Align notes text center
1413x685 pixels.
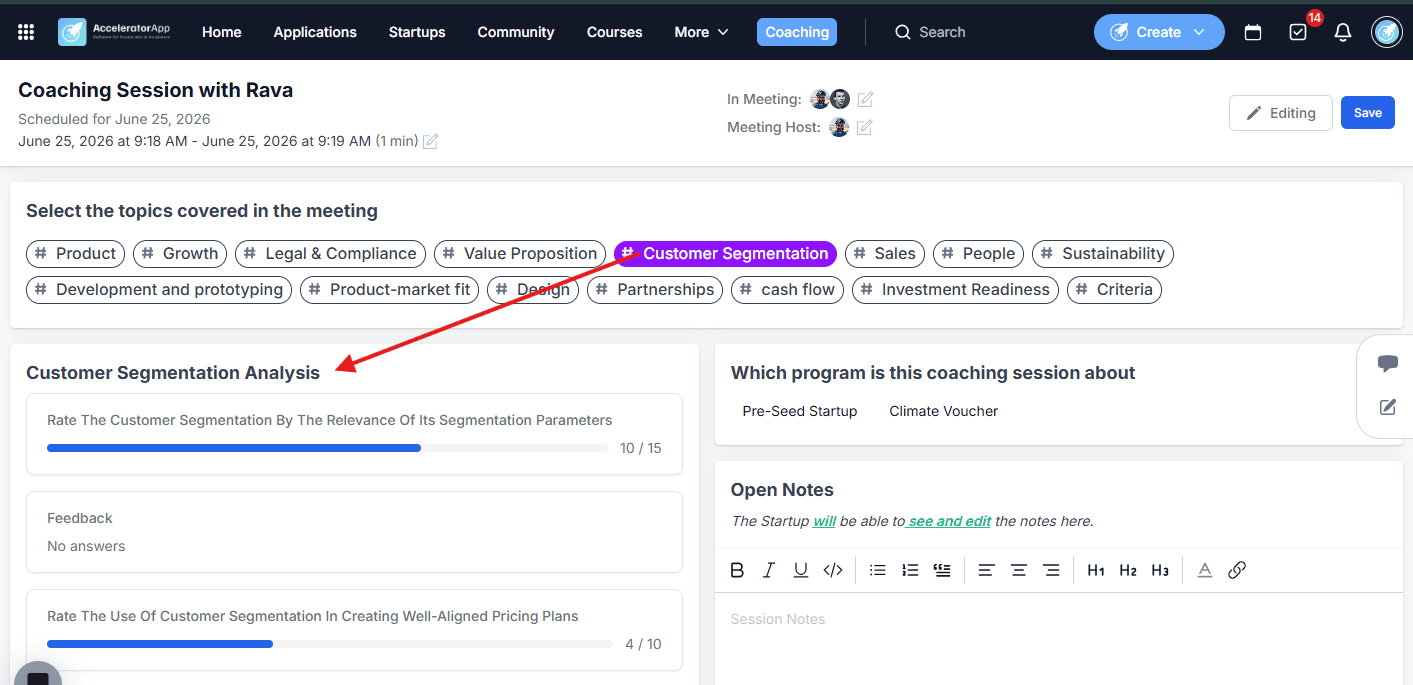tap(1019, 570)
